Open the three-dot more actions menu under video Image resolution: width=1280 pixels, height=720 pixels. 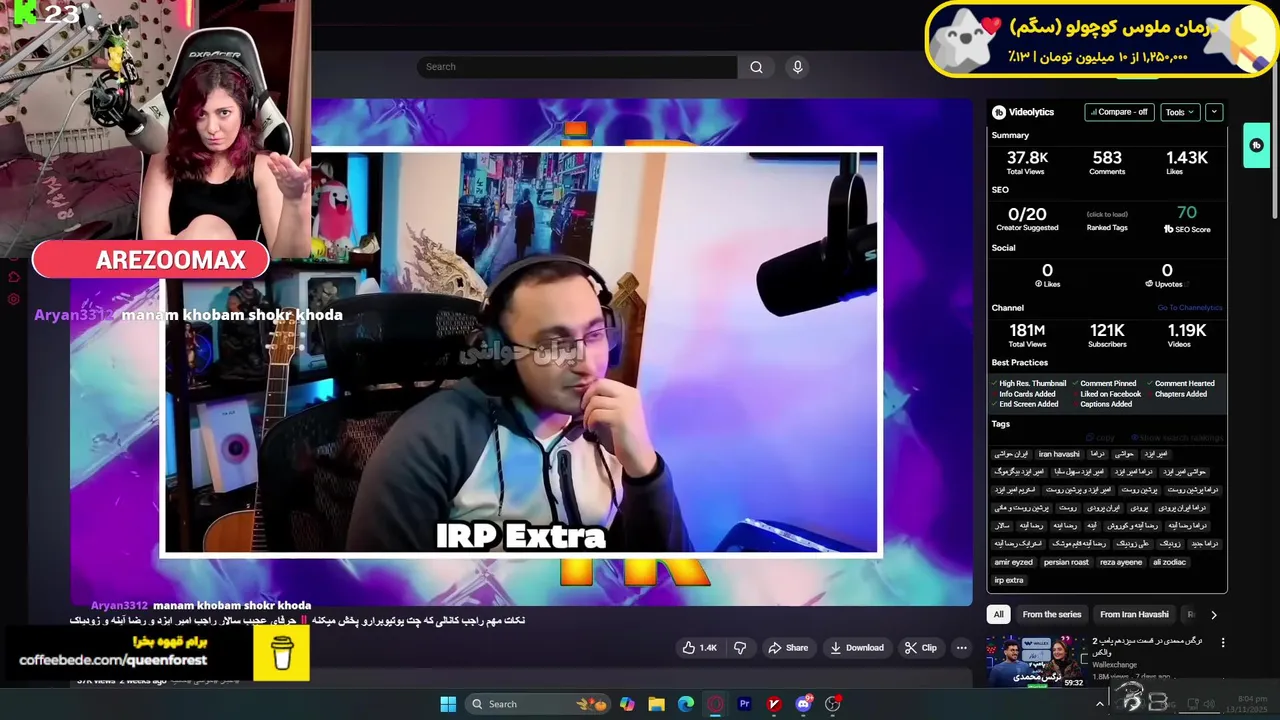click(961, 648)
